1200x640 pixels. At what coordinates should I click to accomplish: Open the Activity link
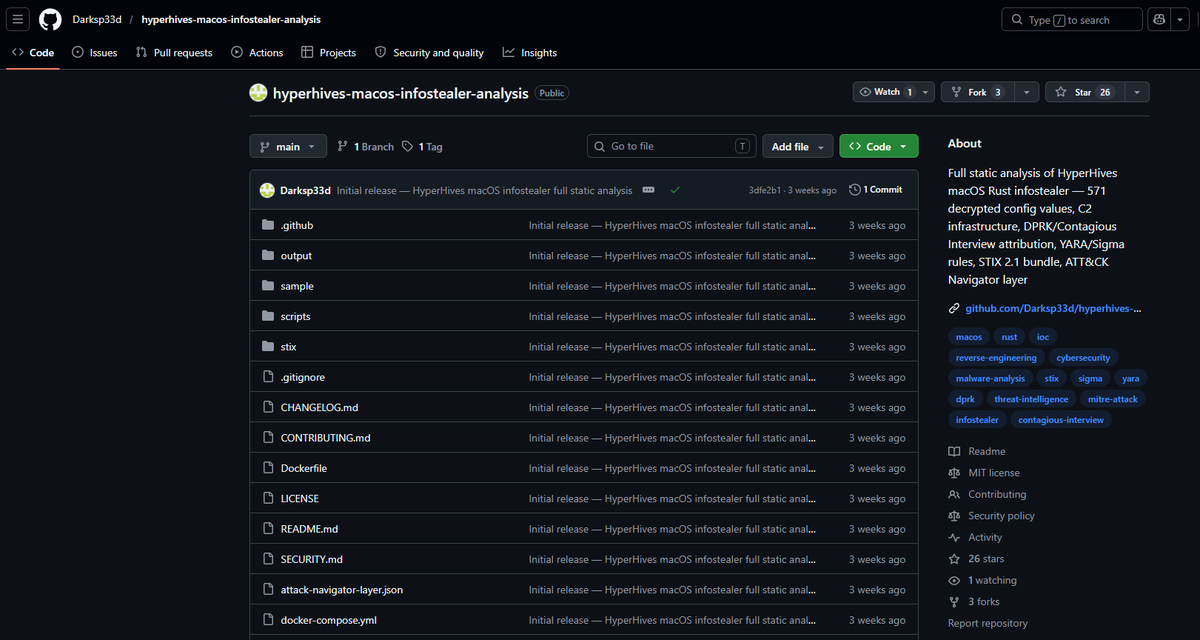(x=975, y=537)
